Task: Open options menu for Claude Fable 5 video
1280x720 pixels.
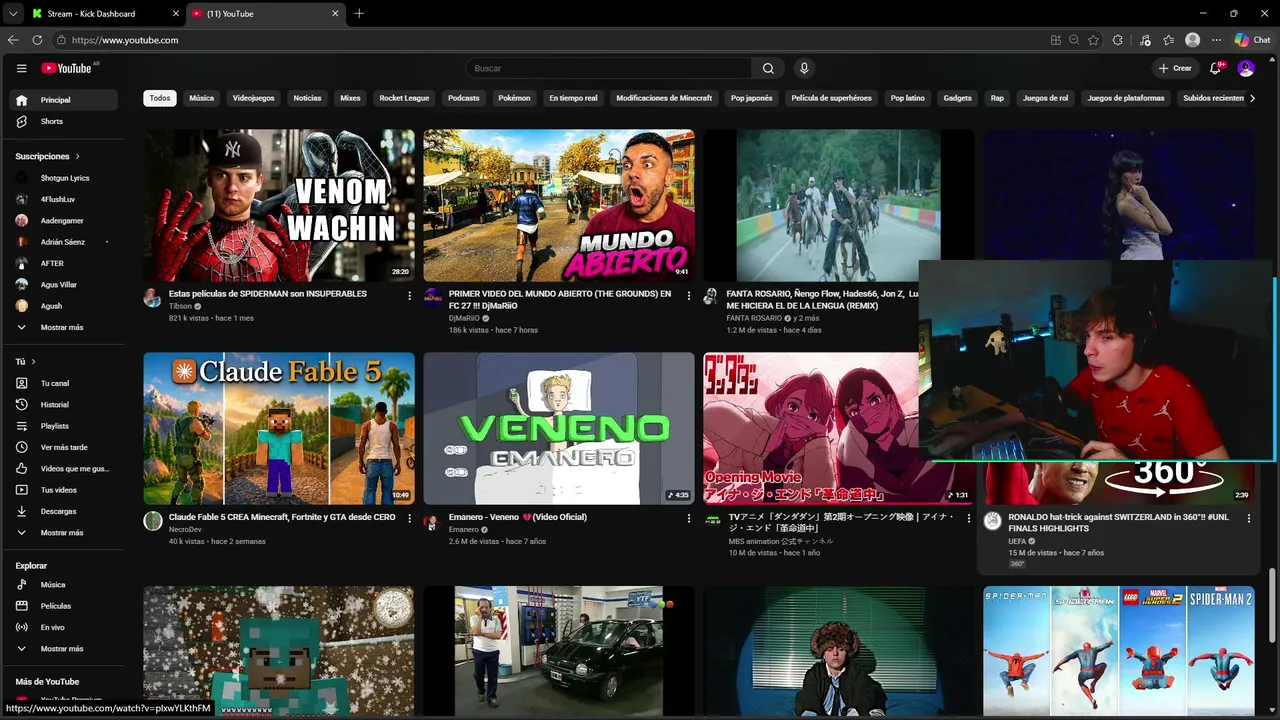Action: (409, 519)
